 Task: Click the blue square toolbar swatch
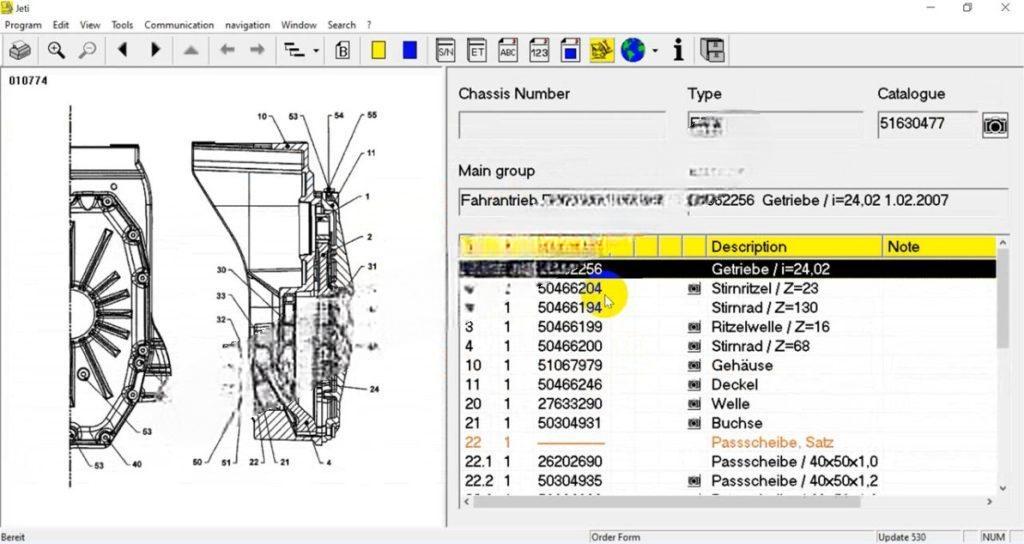pyautogui.click(x=409, y=50)
